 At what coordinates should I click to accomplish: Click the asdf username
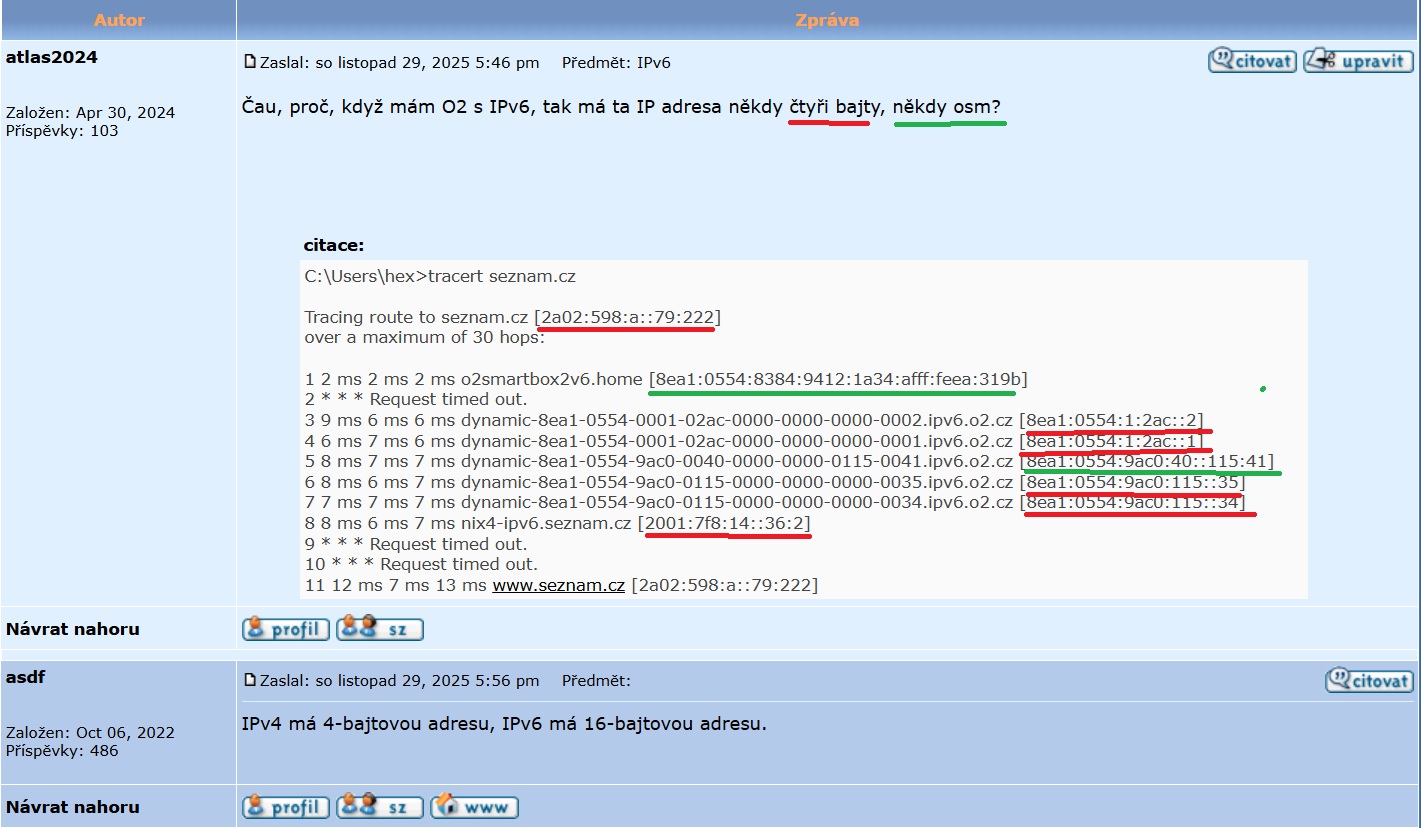[x=26, y=677]
